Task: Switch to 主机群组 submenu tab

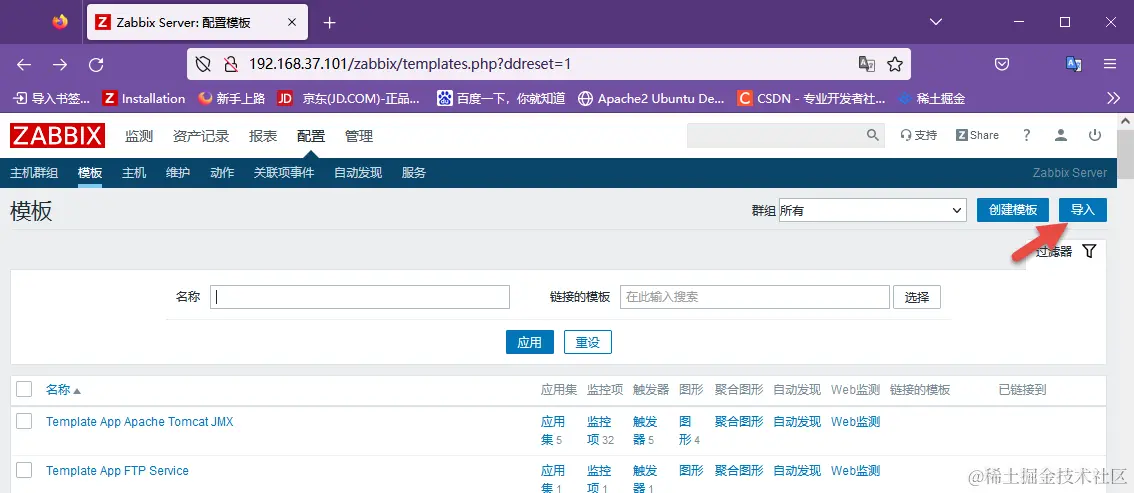Action: click(34, 173)
